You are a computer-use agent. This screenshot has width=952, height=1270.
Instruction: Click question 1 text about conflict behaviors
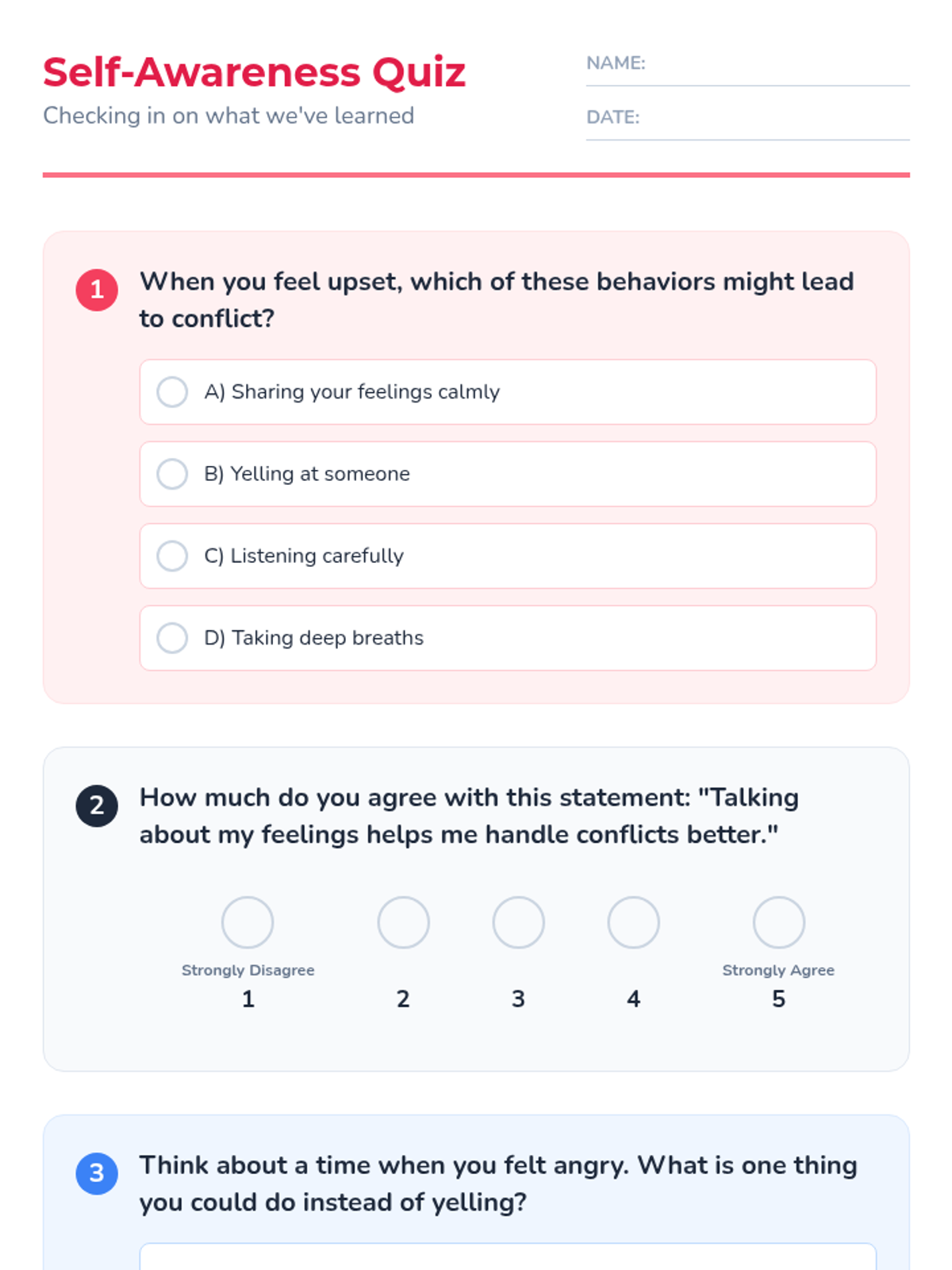497,300
